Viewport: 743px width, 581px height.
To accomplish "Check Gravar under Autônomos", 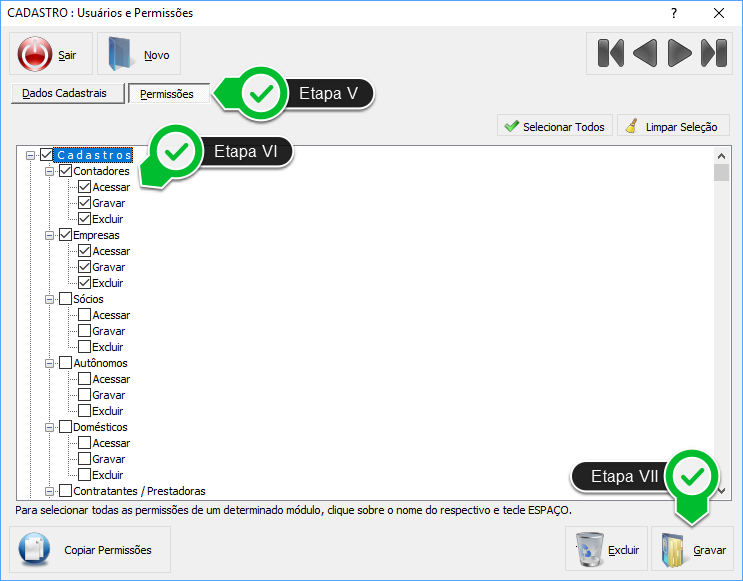I will click(85, 395).
